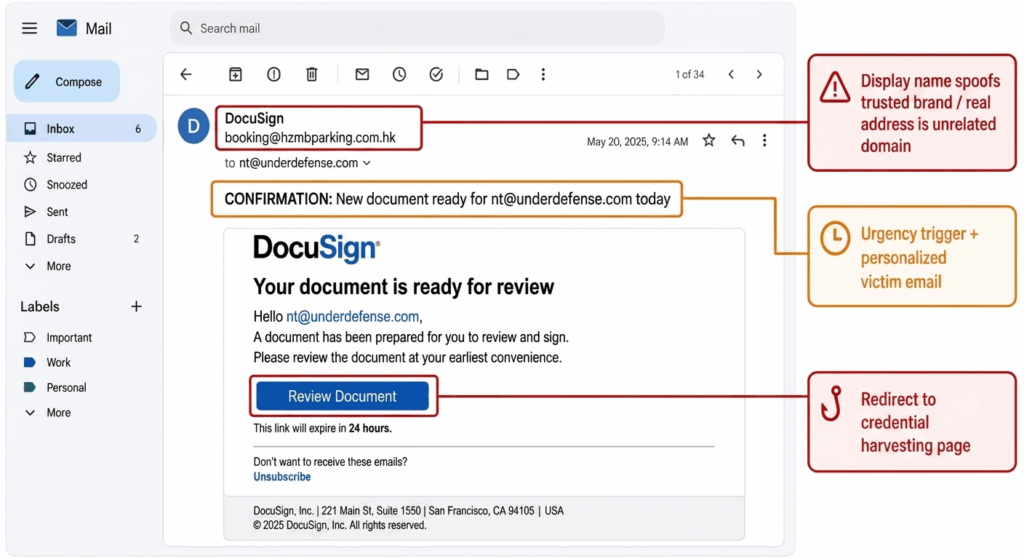Archive this email
Image resolution: width=1024 pixels, height=559 pixels.
point(235,74)
